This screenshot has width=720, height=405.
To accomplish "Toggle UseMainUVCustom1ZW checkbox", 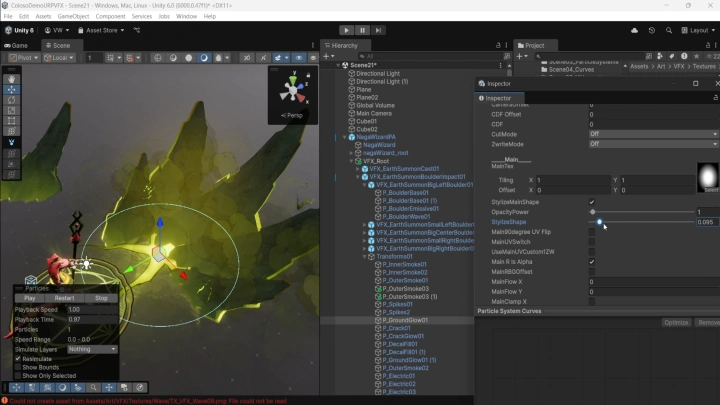I will [592, 252].
